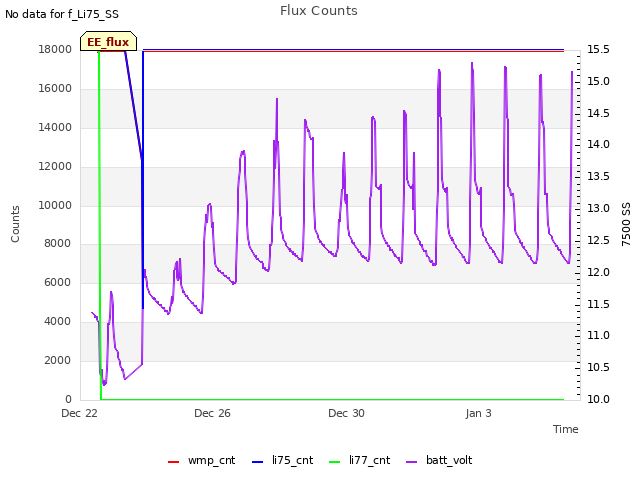The image size is (640, 480).
Task: Click the 10.5 right axis value
Action: click(x=598, y=367)
